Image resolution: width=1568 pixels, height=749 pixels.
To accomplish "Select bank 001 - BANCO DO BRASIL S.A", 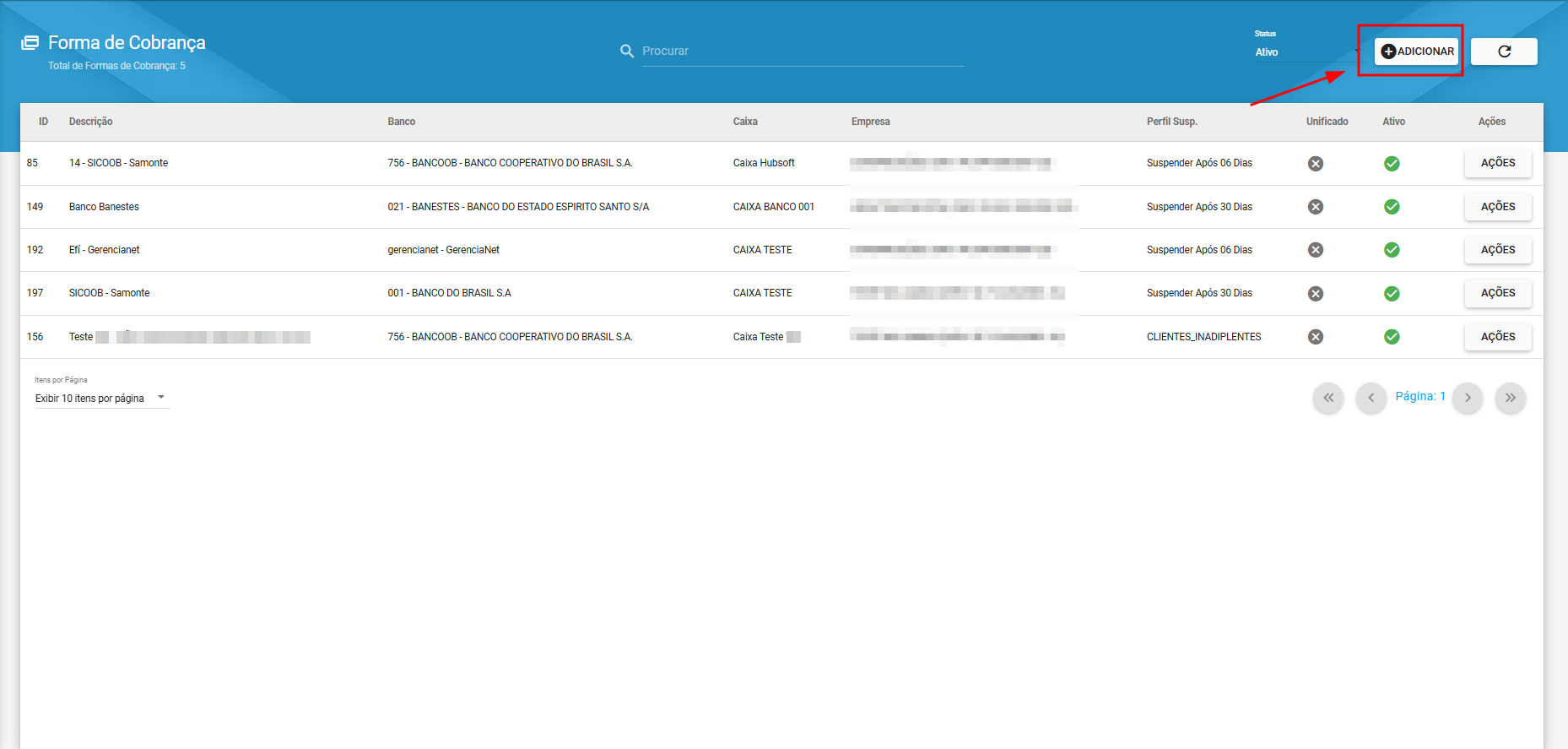I will click(x=449, y=293).
